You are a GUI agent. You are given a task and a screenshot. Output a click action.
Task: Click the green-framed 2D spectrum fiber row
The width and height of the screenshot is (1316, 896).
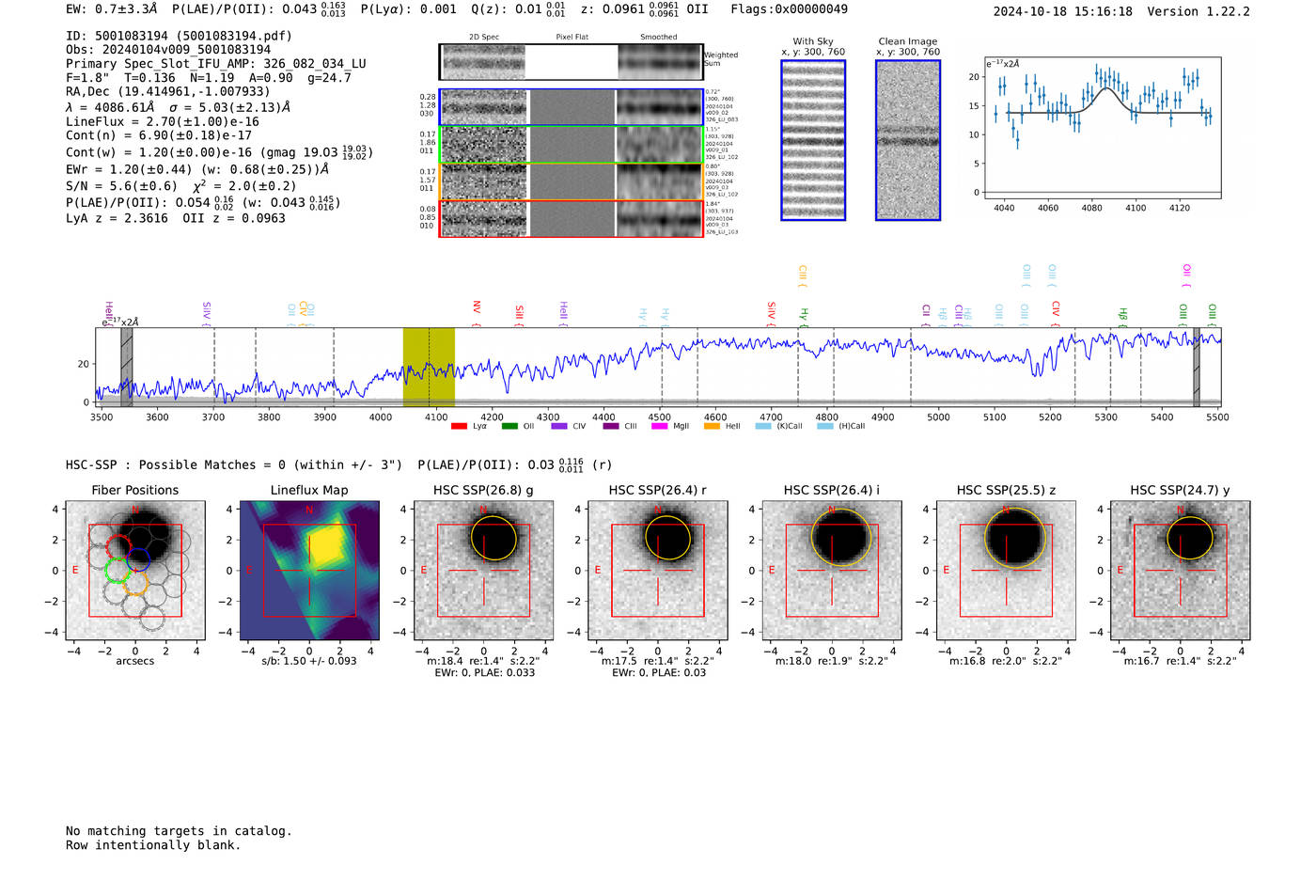click(x=571, y=145)
